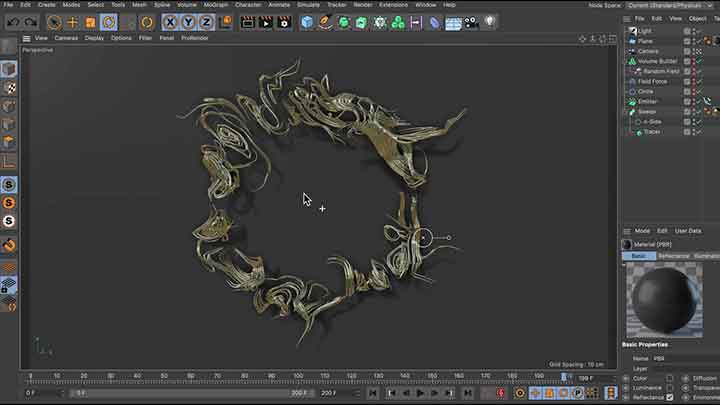This screenshot has height=405, width=720.
Task: Go to end of animation
Action: point(467,393)
